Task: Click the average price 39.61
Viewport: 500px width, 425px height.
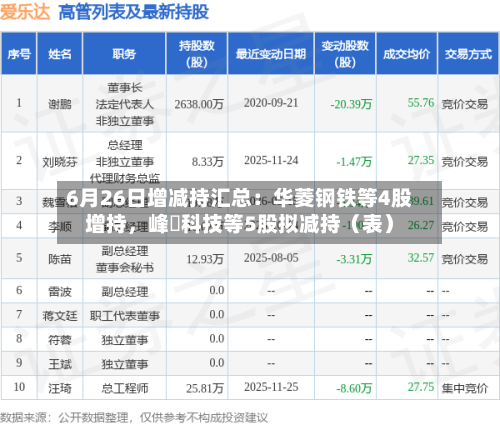Action: tap(421, 201)
